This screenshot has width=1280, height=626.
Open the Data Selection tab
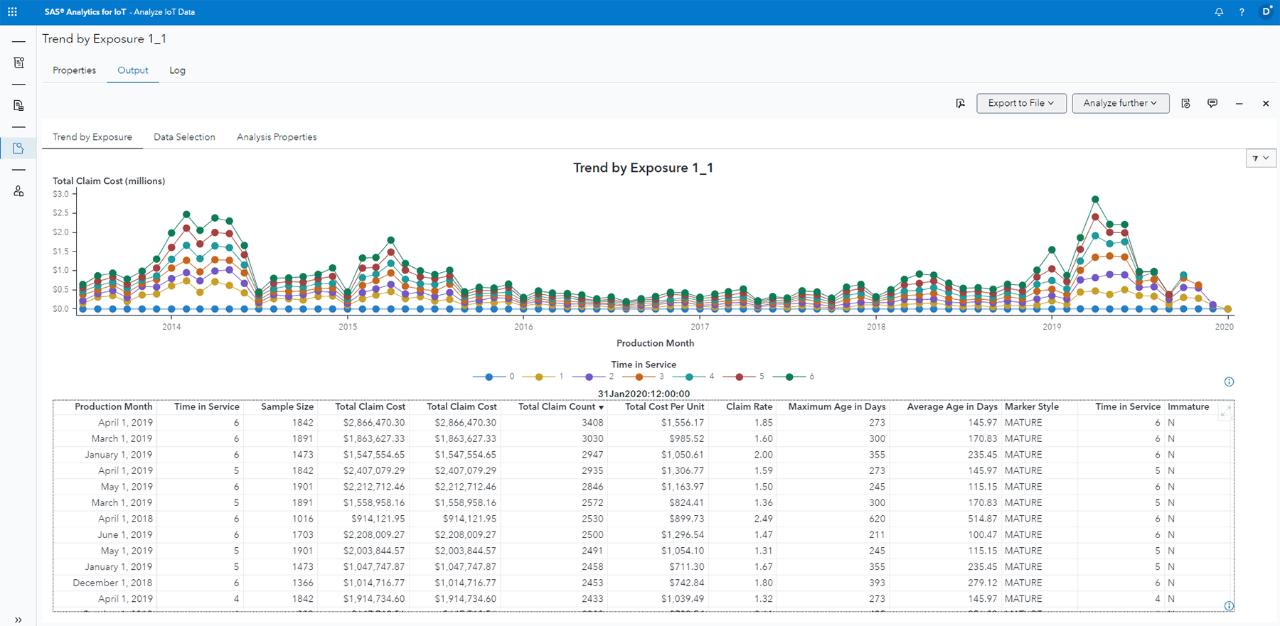[184, 137]
